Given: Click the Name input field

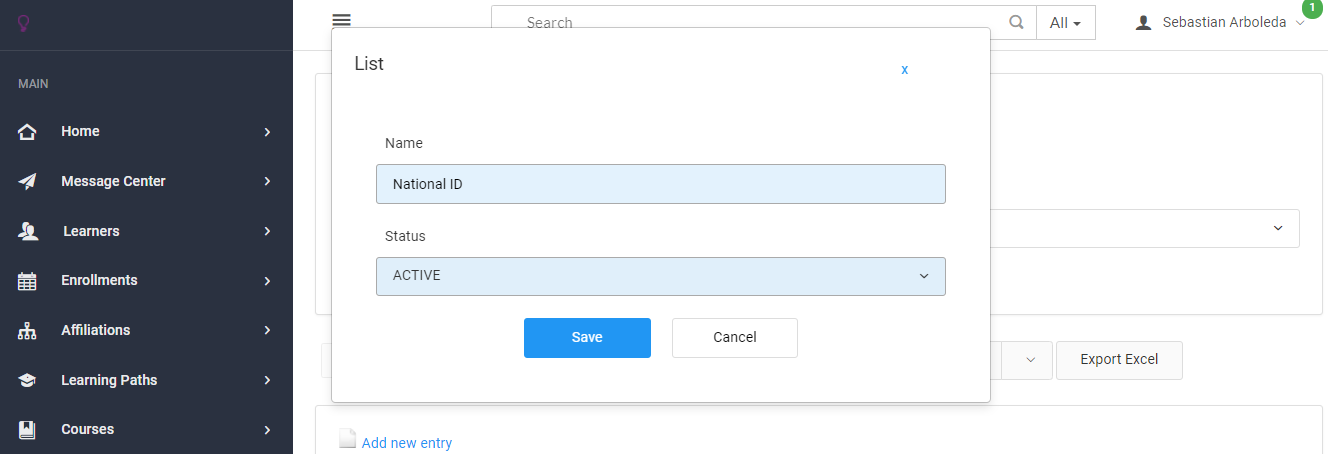Looking at the screenshot, I should click(x=660, y=184).
